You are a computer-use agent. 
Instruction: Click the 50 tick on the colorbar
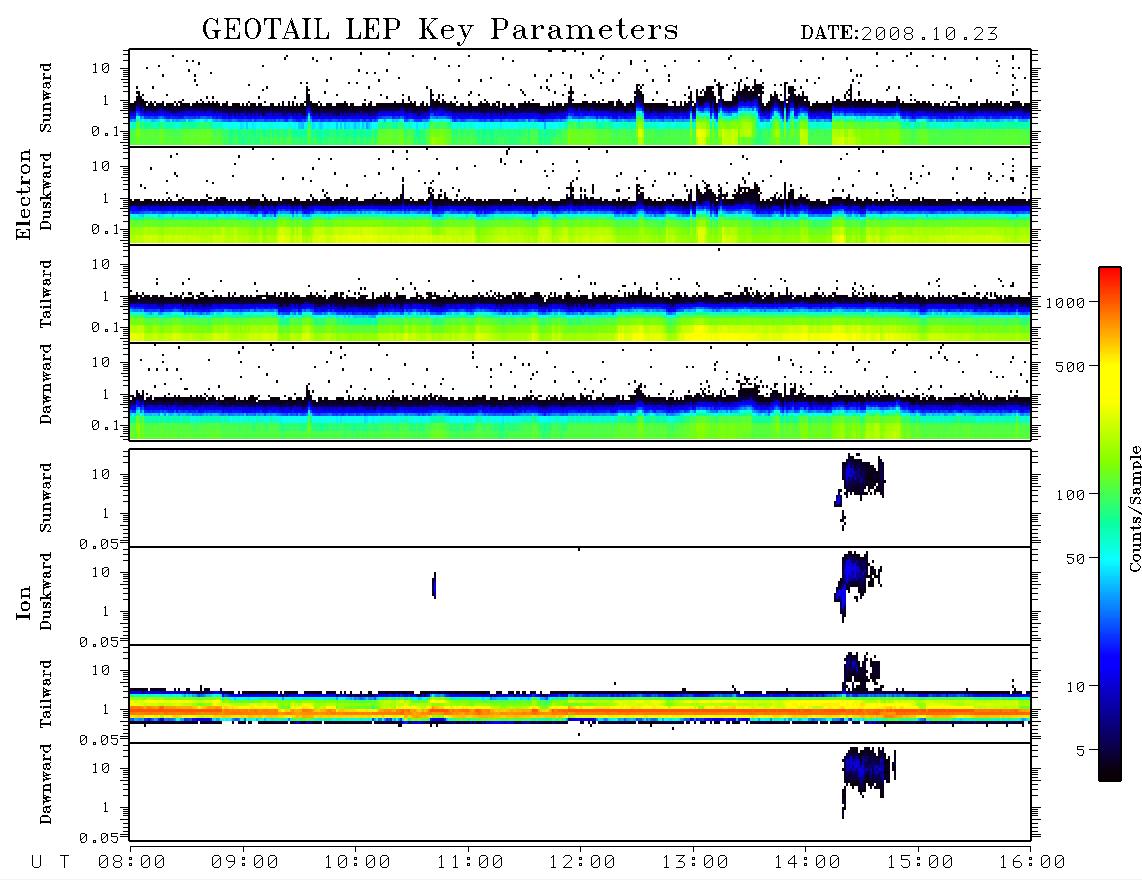[x=1075, y=559]
